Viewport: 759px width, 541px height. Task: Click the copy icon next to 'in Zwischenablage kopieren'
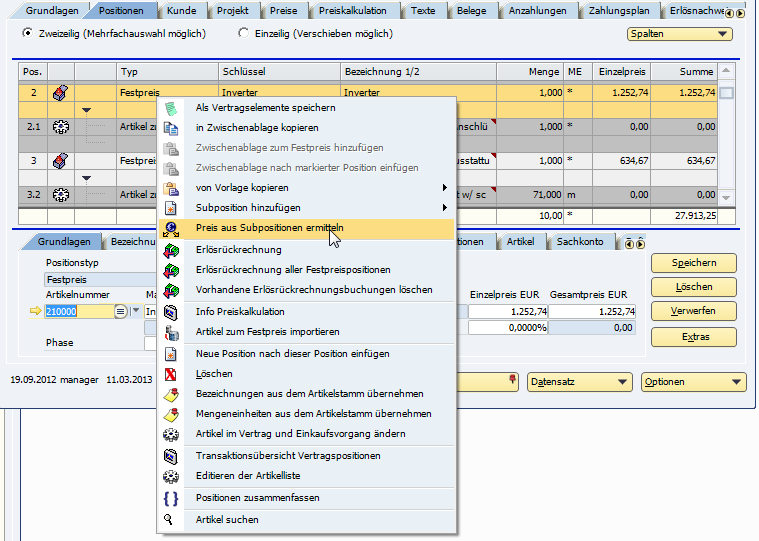[x=171, y=128]
